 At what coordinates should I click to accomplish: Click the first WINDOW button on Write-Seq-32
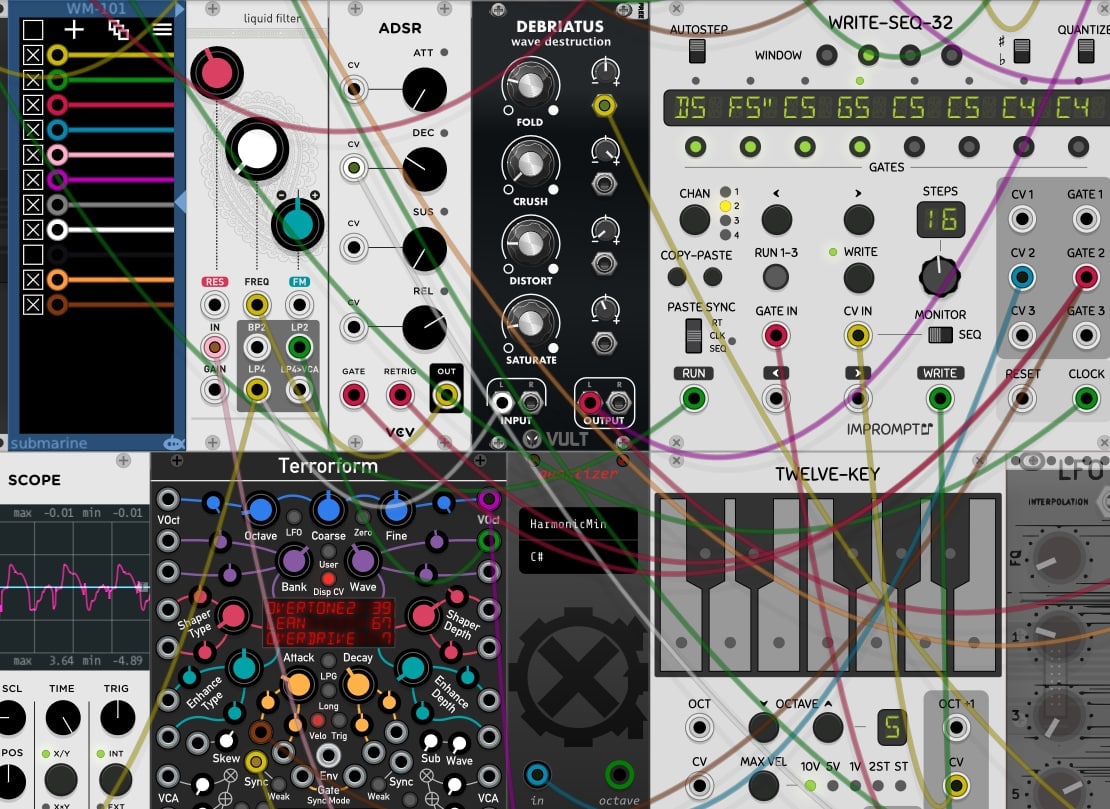pos(826,55)
